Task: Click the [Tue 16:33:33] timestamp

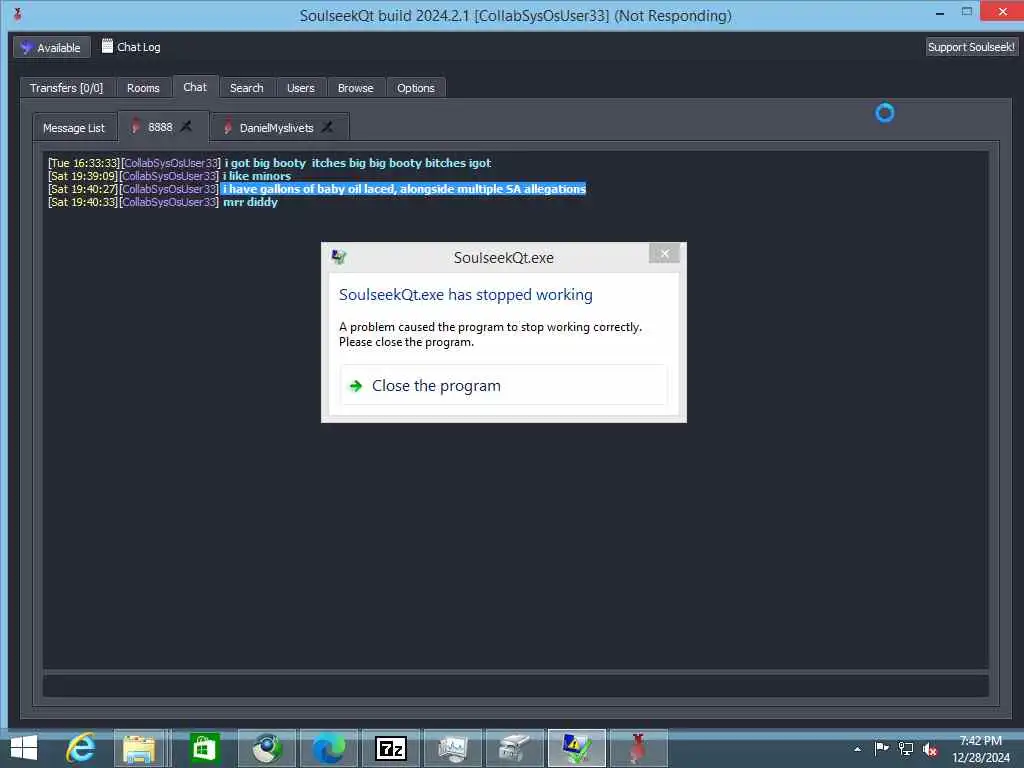Action: click(x=84, y=163)
